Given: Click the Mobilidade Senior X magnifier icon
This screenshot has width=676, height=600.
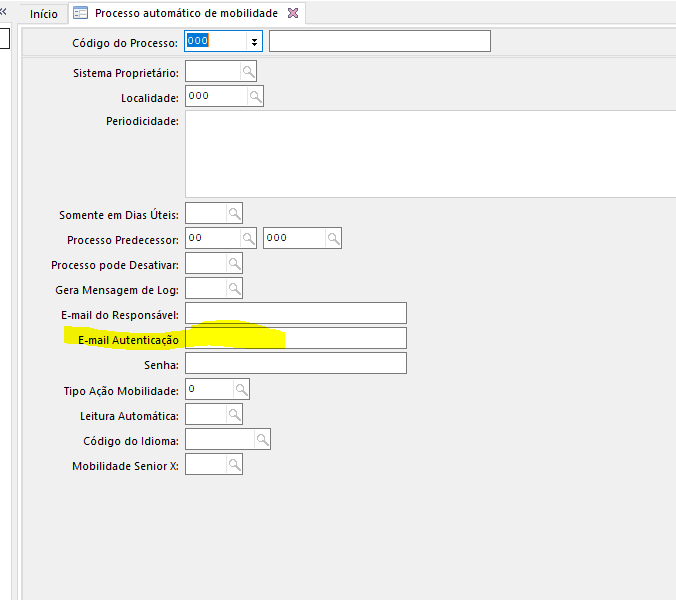Looking at the screenshot, I should [x=234, y=465].
